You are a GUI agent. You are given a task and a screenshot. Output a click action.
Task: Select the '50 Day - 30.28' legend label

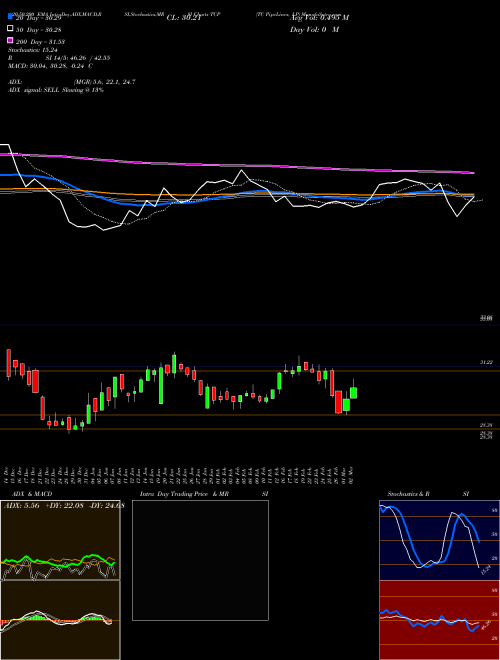(x=39, y=30)
